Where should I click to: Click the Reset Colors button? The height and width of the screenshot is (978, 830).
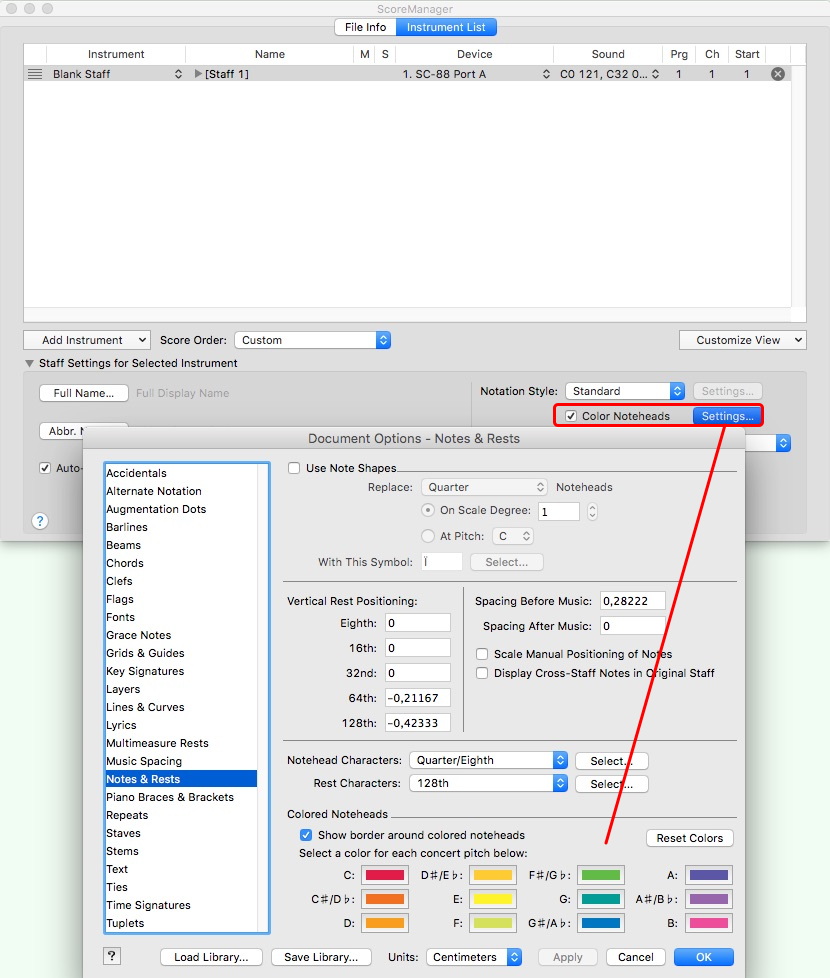pyautogui.click(x=690, y=838)
